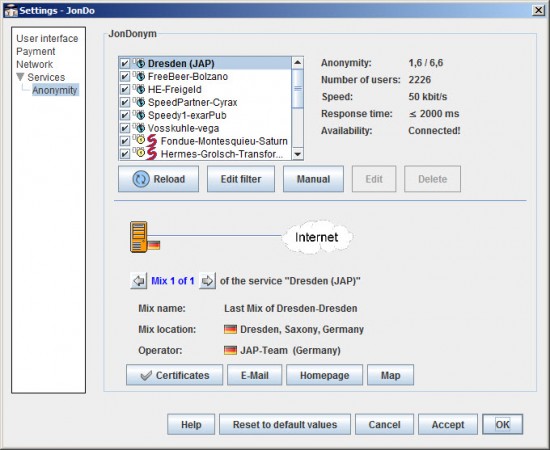Click the globe icon beside SpeedPartner-Cyrax
The width and height of the screenshot is (550, 450).
(140, 102)
